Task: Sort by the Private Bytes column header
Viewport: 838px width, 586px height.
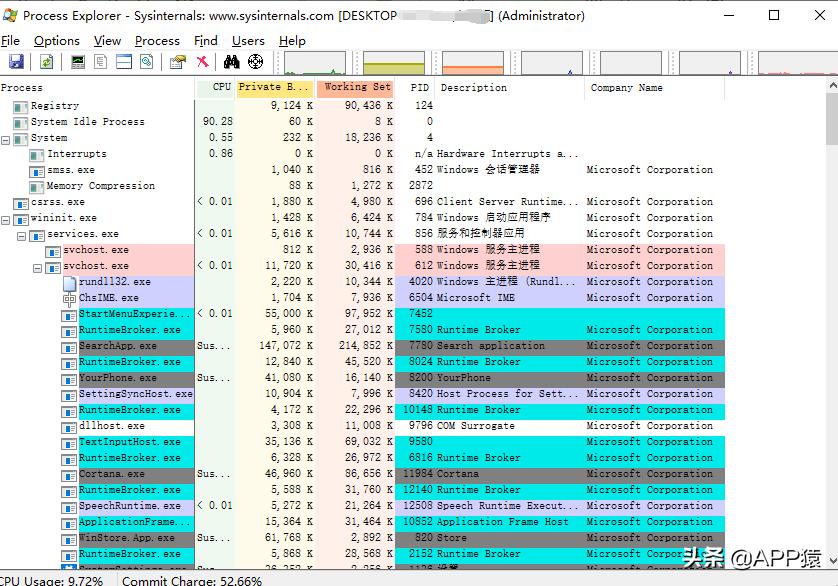Action: (274, 88)
